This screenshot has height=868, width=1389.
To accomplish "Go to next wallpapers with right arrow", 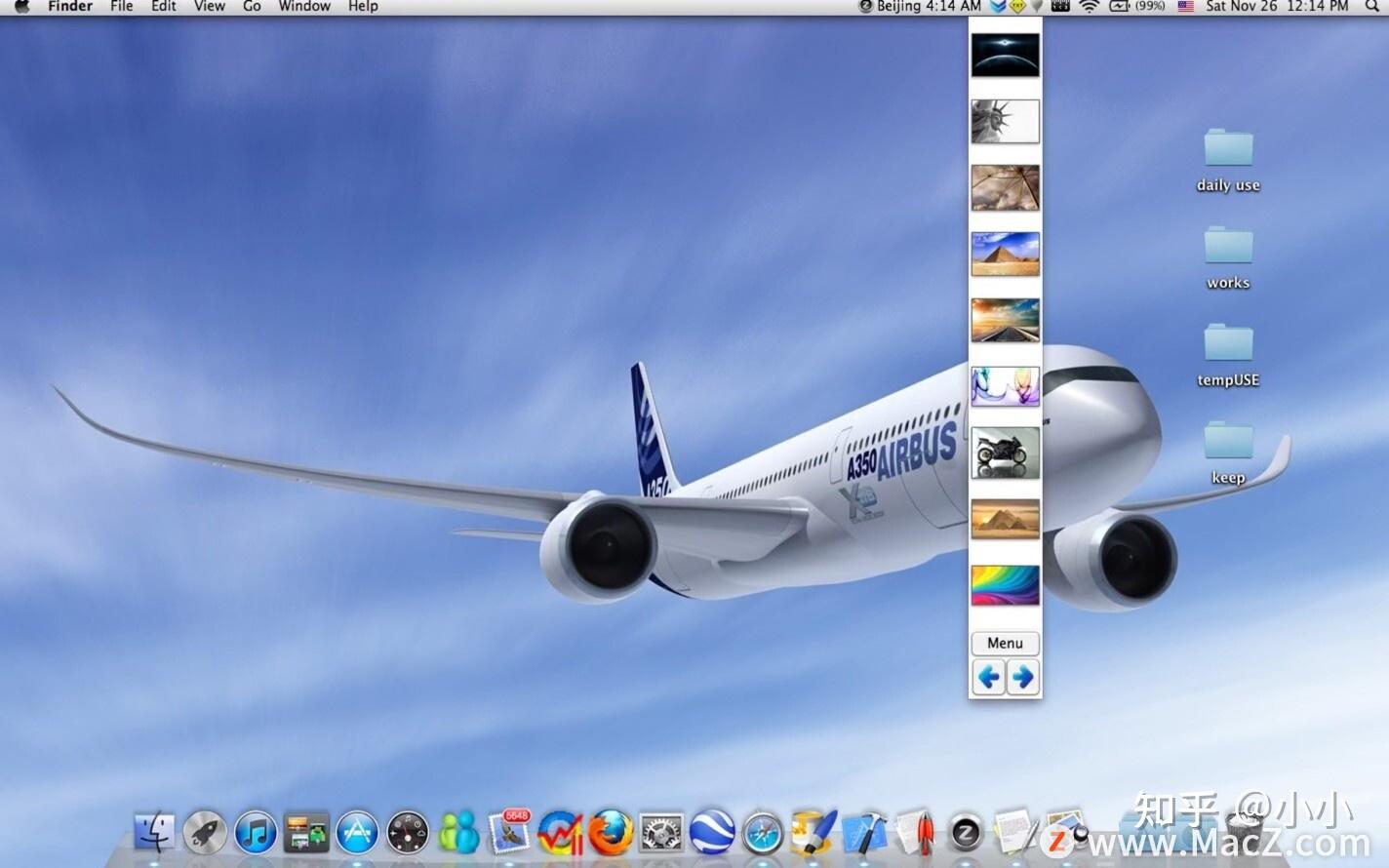I will (1022, 677).
